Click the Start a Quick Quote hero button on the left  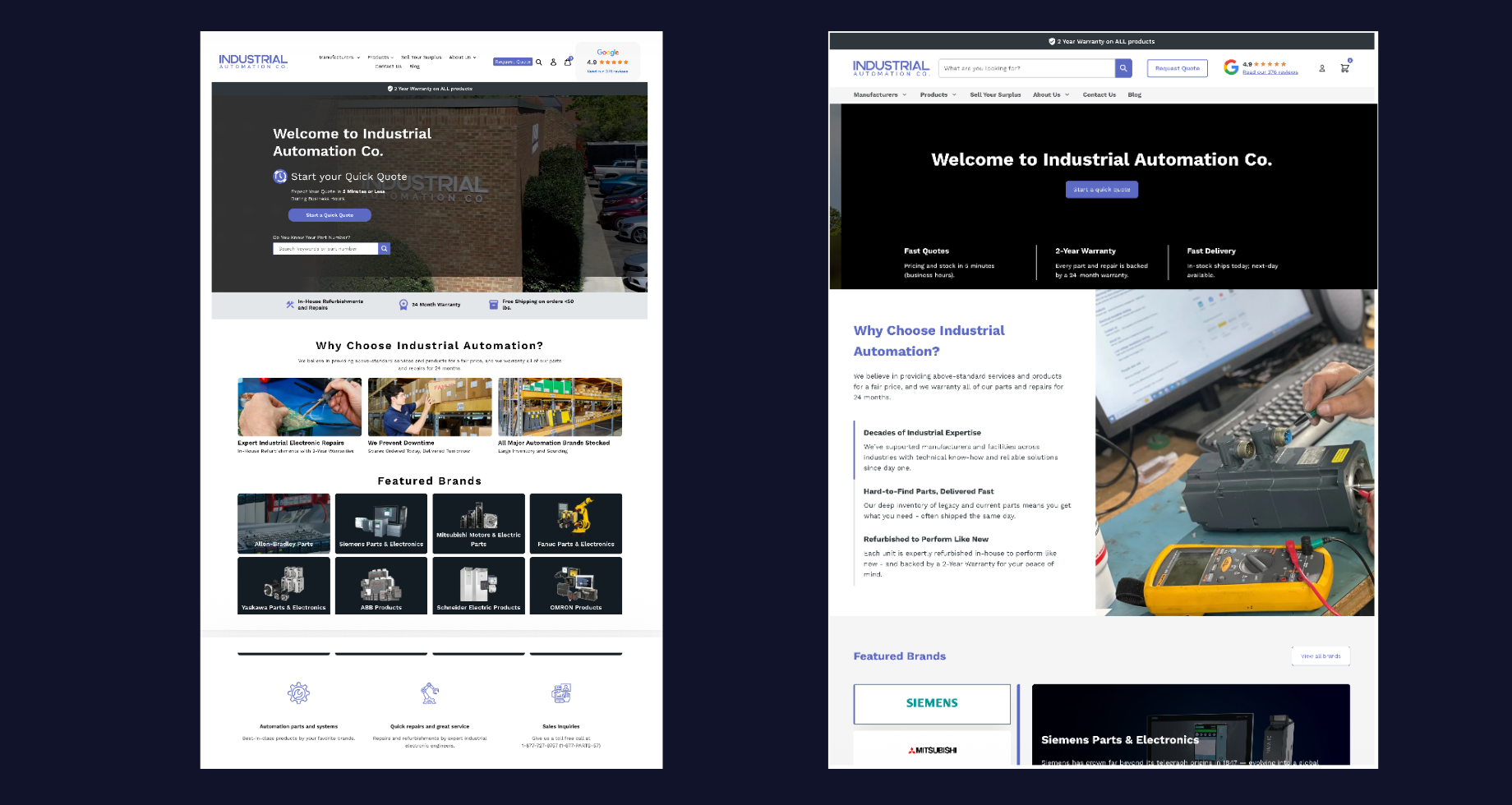[x=330, y=215]
